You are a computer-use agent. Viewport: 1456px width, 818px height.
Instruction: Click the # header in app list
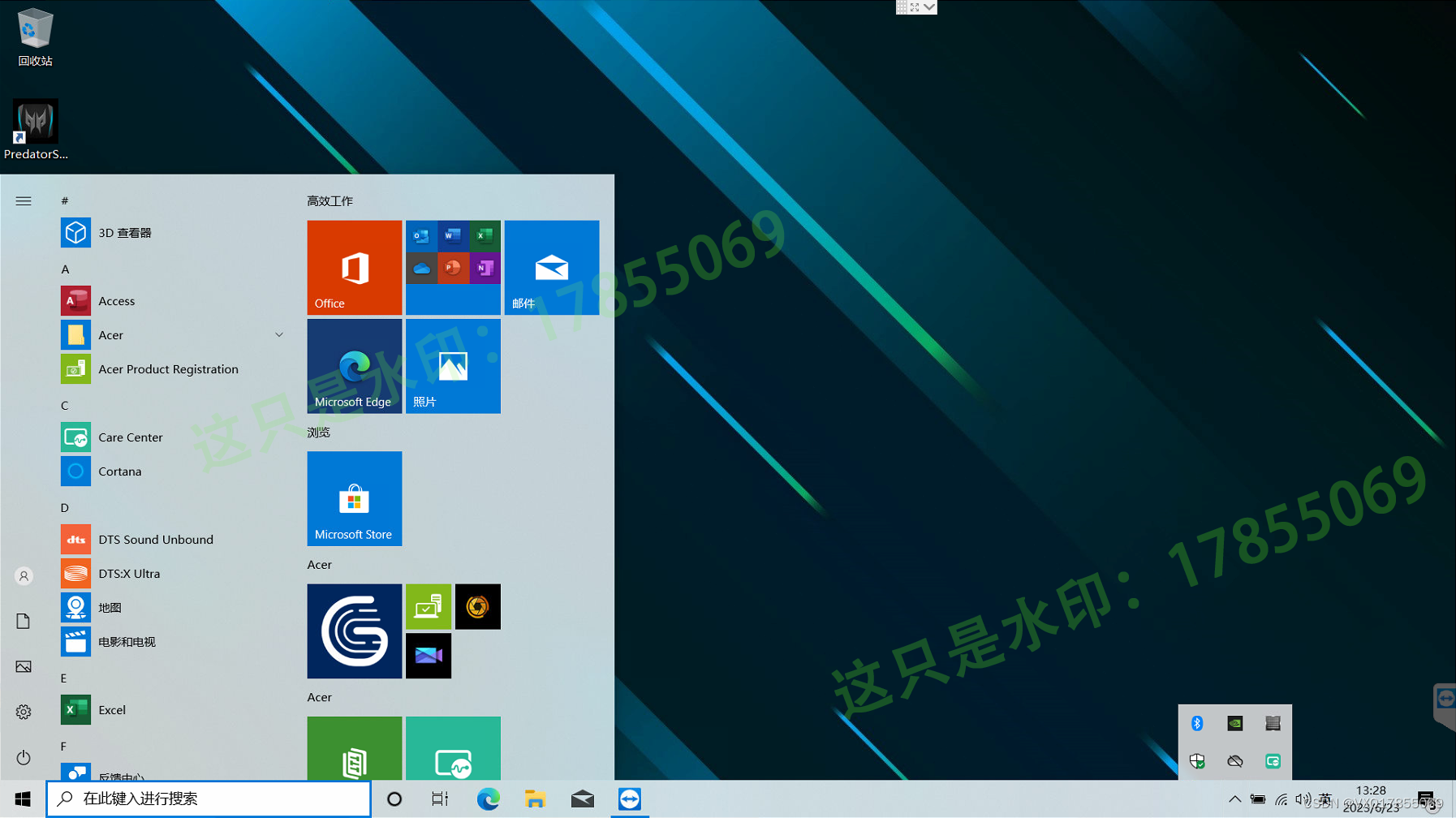pos(65,201)
